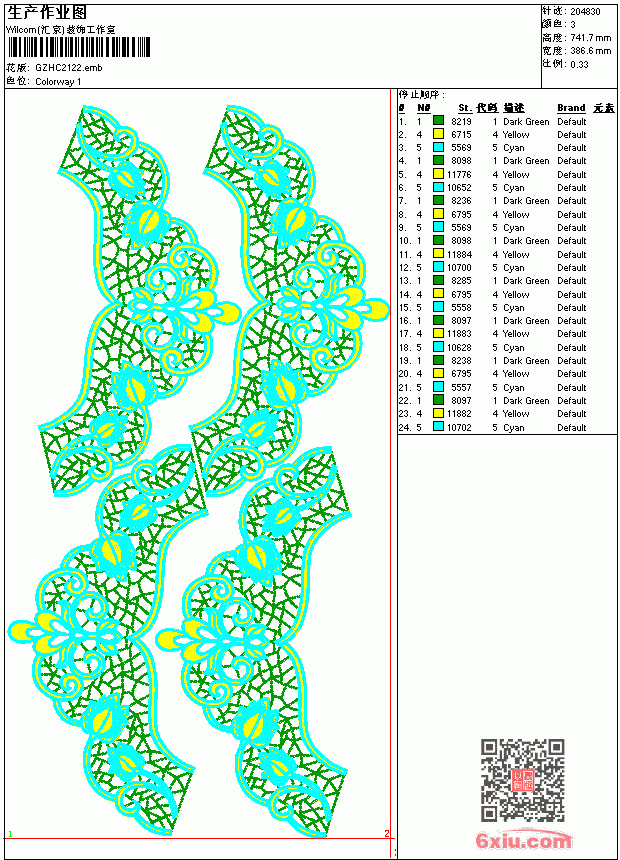The image size is (620, 860).
Task: Click the QR code above 6xiu.com
Action: pos(523,780)
